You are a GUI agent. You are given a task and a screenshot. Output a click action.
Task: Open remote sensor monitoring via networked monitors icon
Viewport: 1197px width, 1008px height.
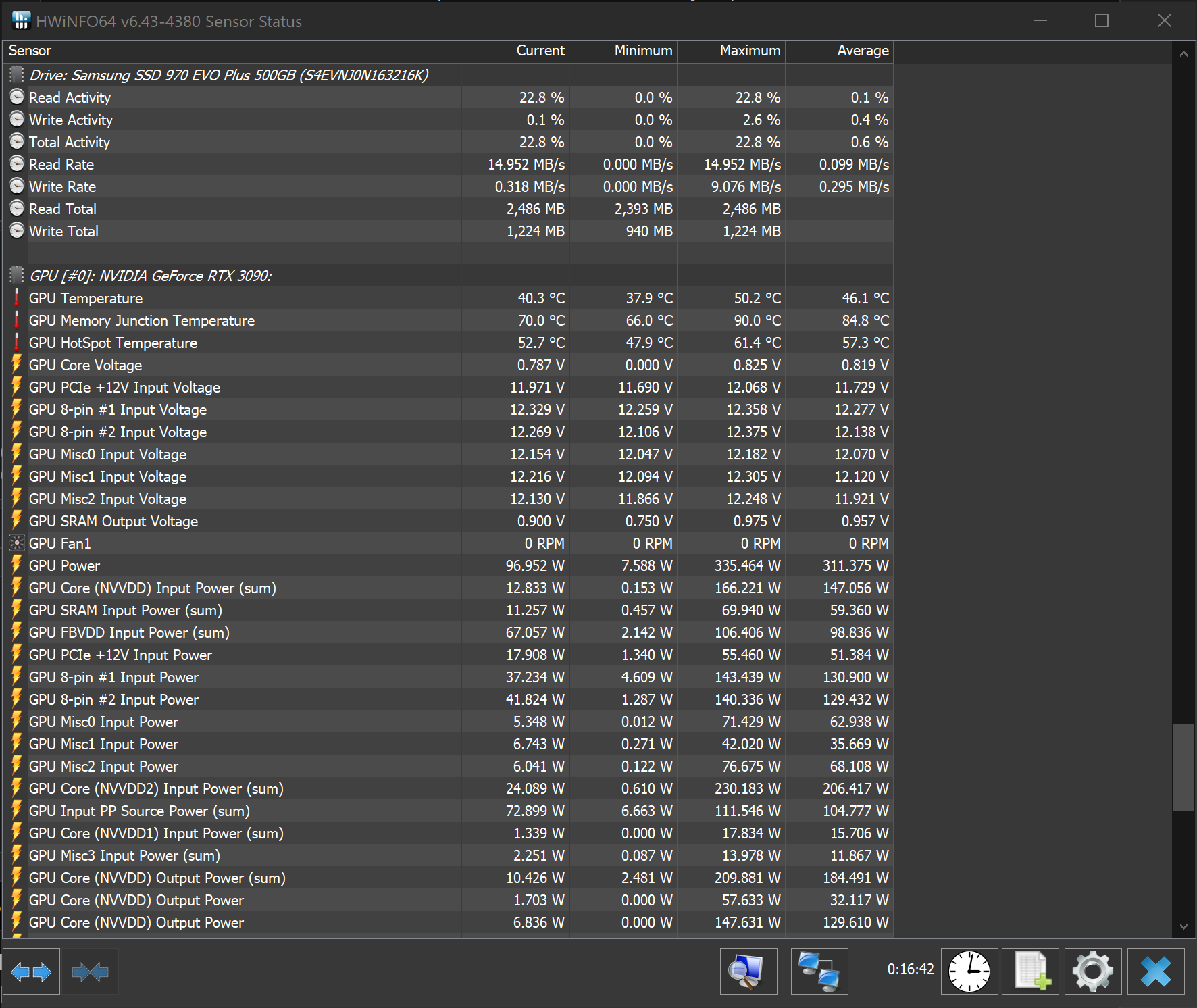click(819, 972)
